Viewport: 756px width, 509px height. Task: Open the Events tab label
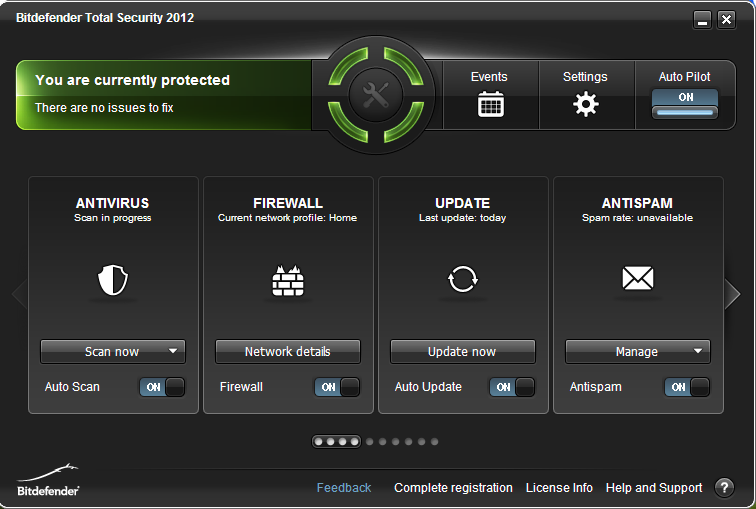tap(489, 77)
